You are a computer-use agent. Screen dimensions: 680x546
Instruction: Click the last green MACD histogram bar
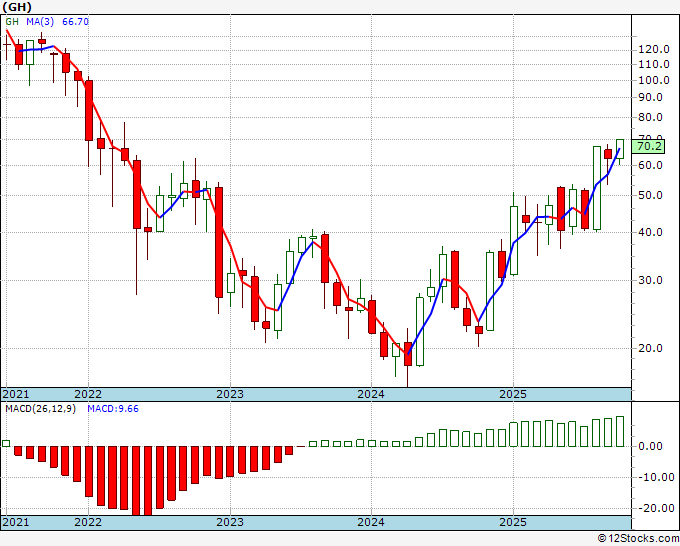point(620,432)
